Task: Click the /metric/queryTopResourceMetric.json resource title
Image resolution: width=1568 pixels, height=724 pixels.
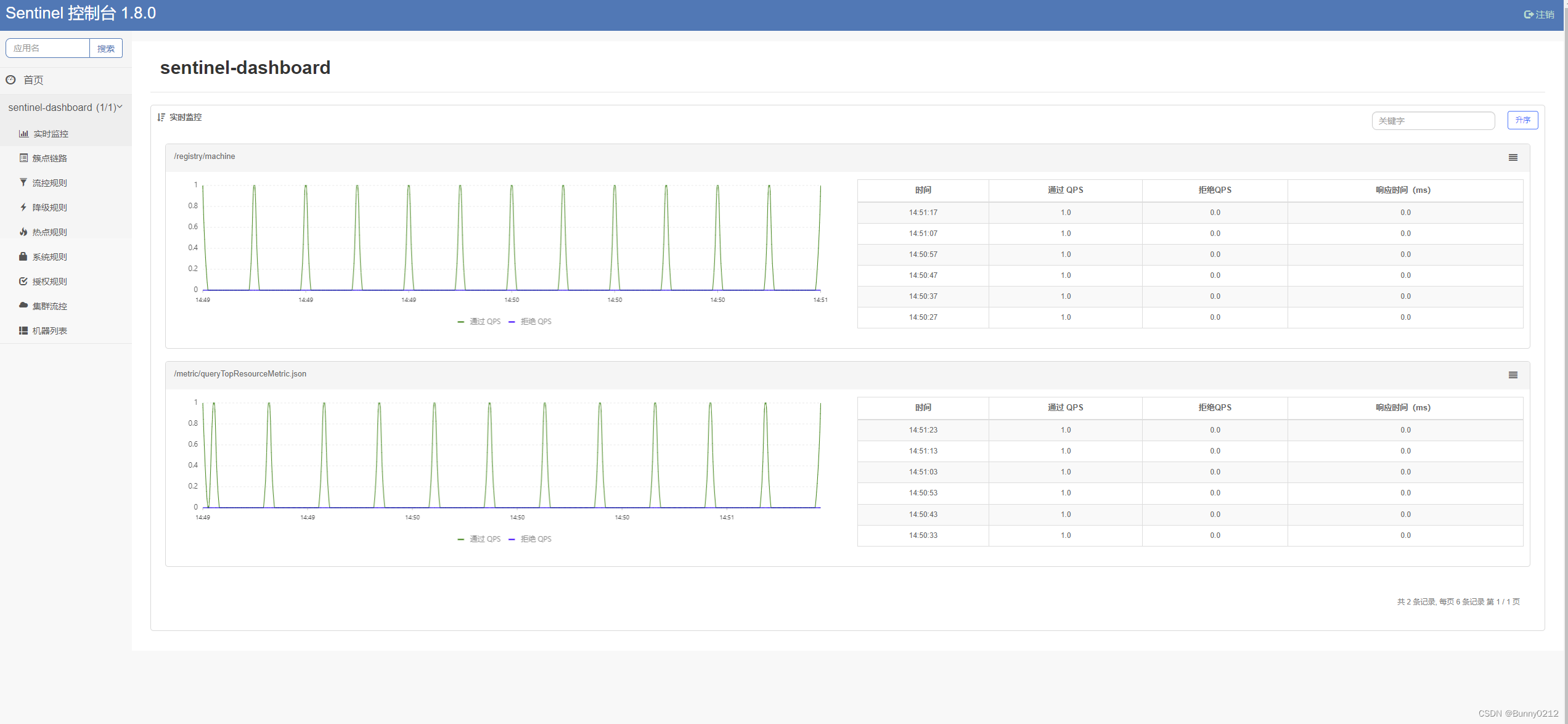Action: pyautogui.click(x=240, y=374)
